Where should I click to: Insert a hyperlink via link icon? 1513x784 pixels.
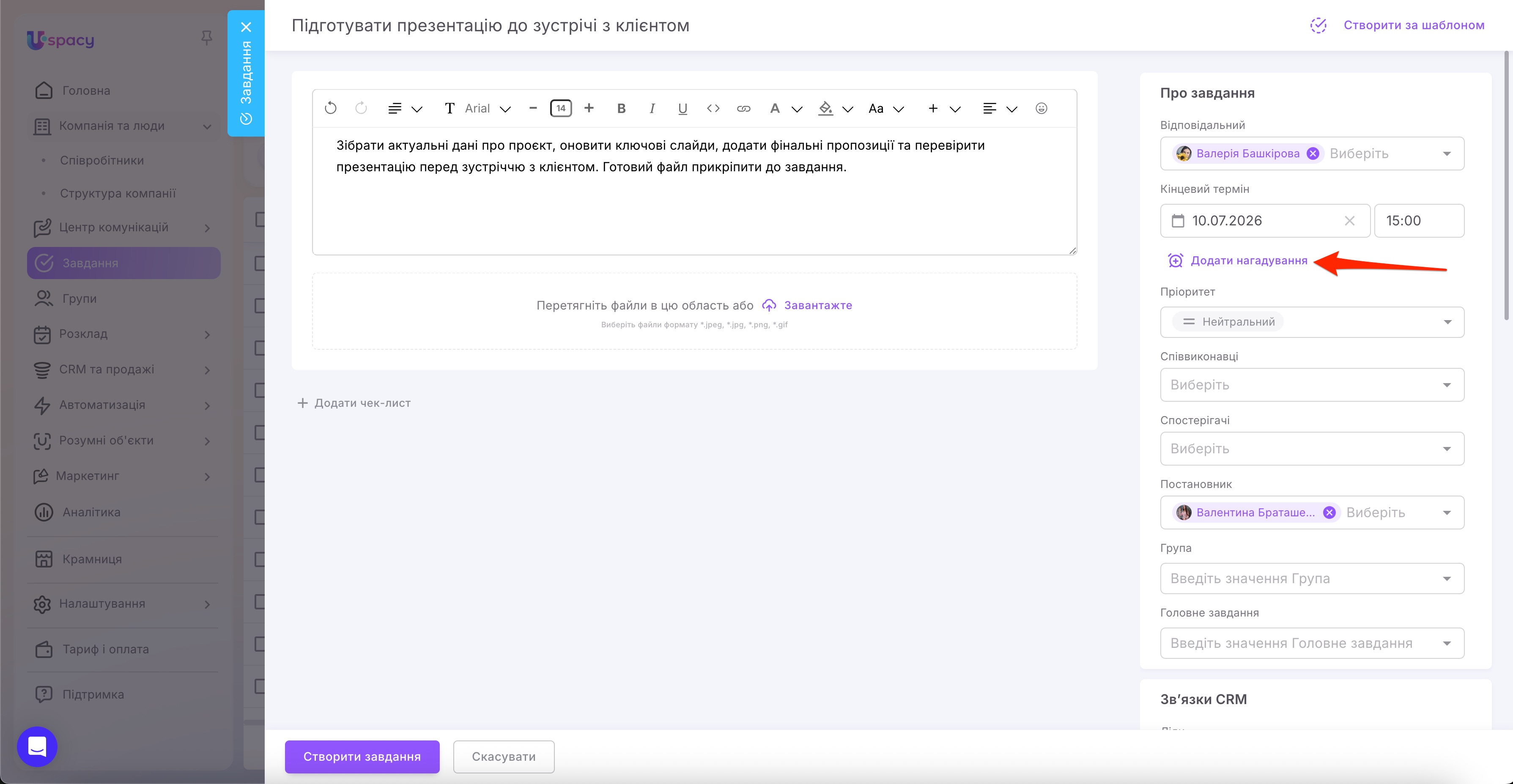(x=743, y=108)
